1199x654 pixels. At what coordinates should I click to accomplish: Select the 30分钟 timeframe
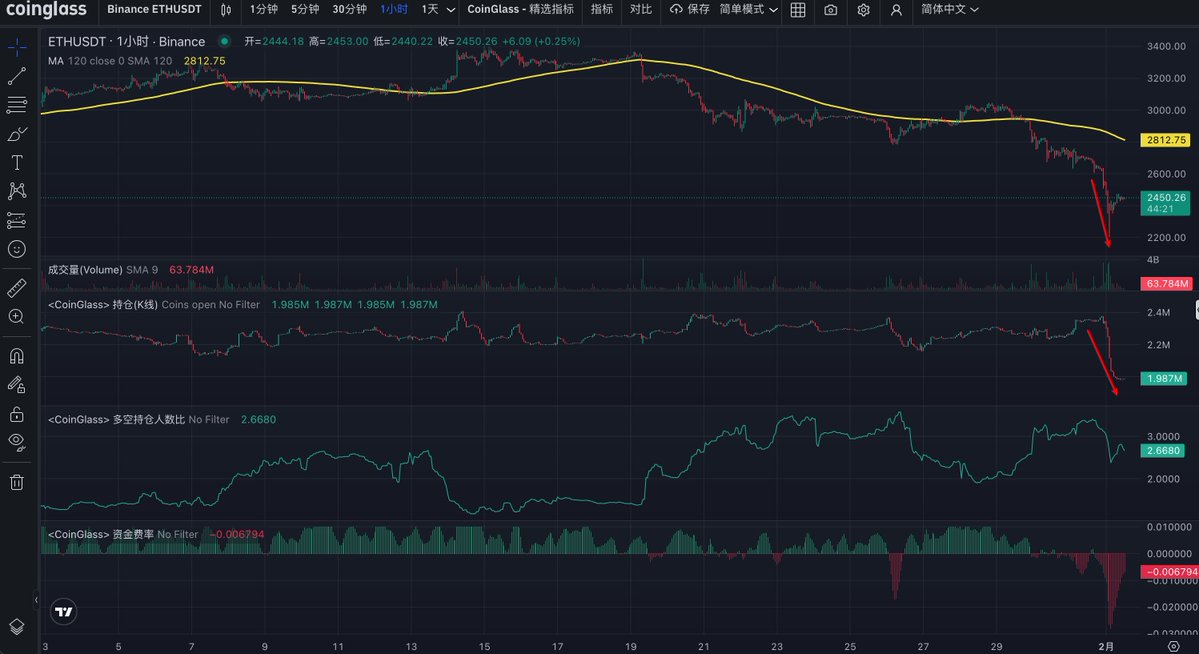click(x=349, y=10)
